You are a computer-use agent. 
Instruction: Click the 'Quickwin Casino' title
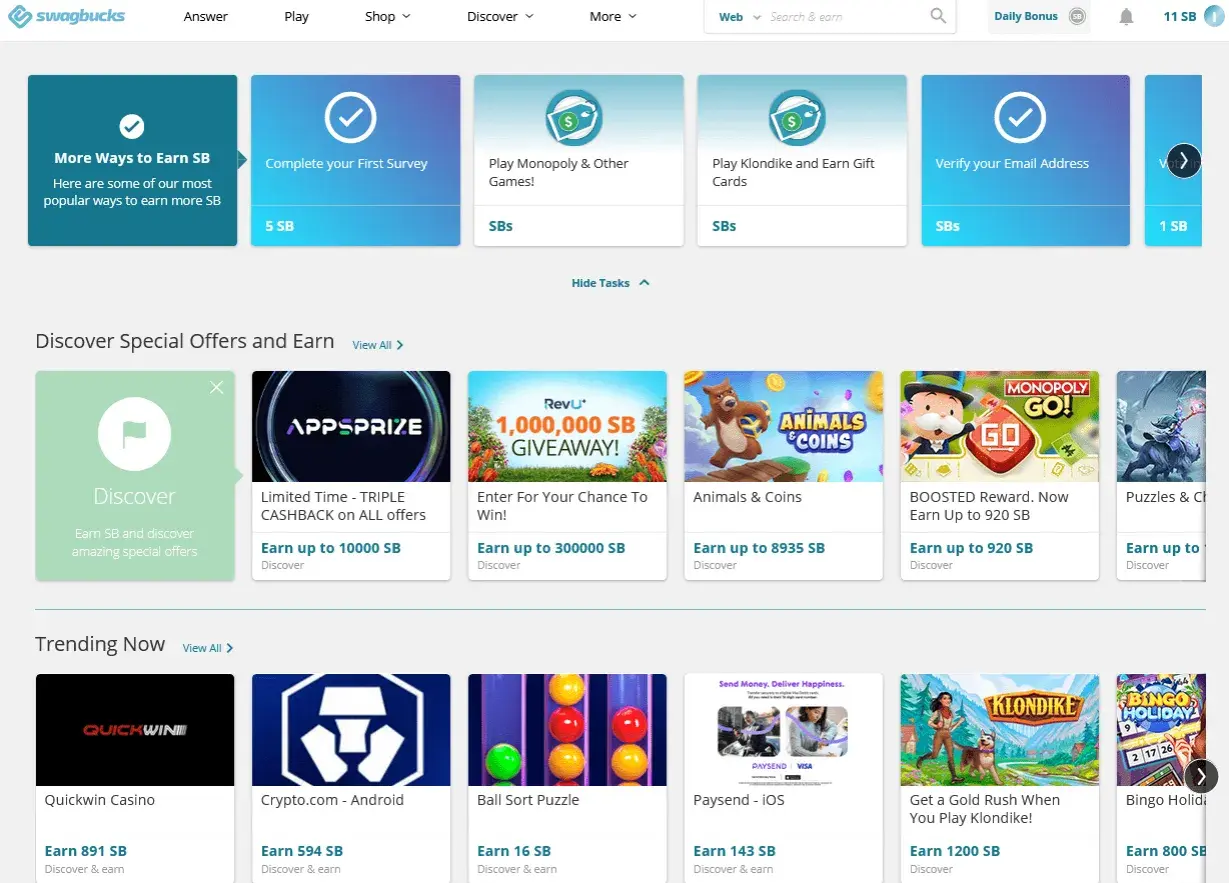click(x=100, y=800)
